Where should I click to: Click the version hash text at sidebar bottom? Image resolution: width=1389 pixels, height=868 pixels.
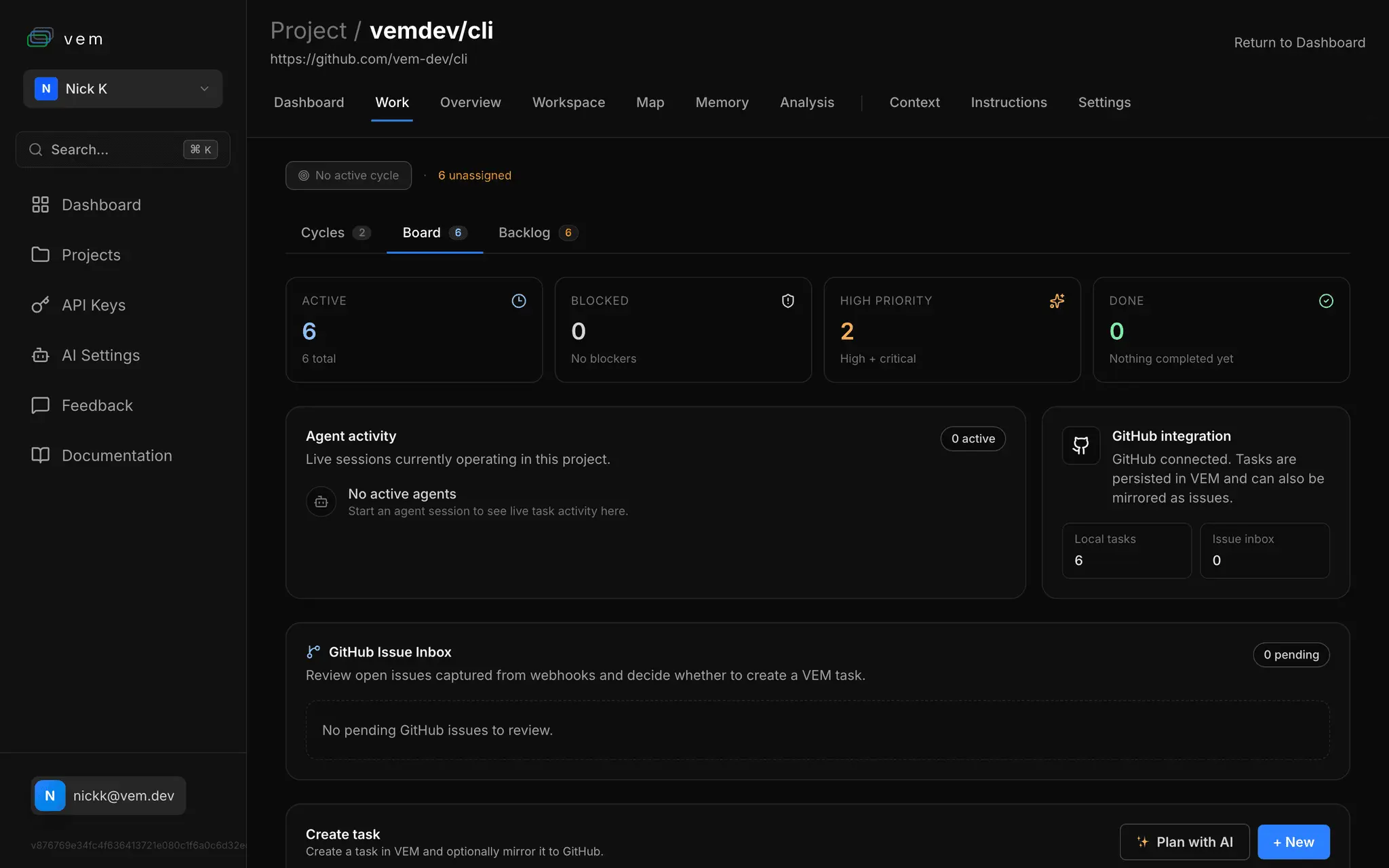(x=139, y=846)
